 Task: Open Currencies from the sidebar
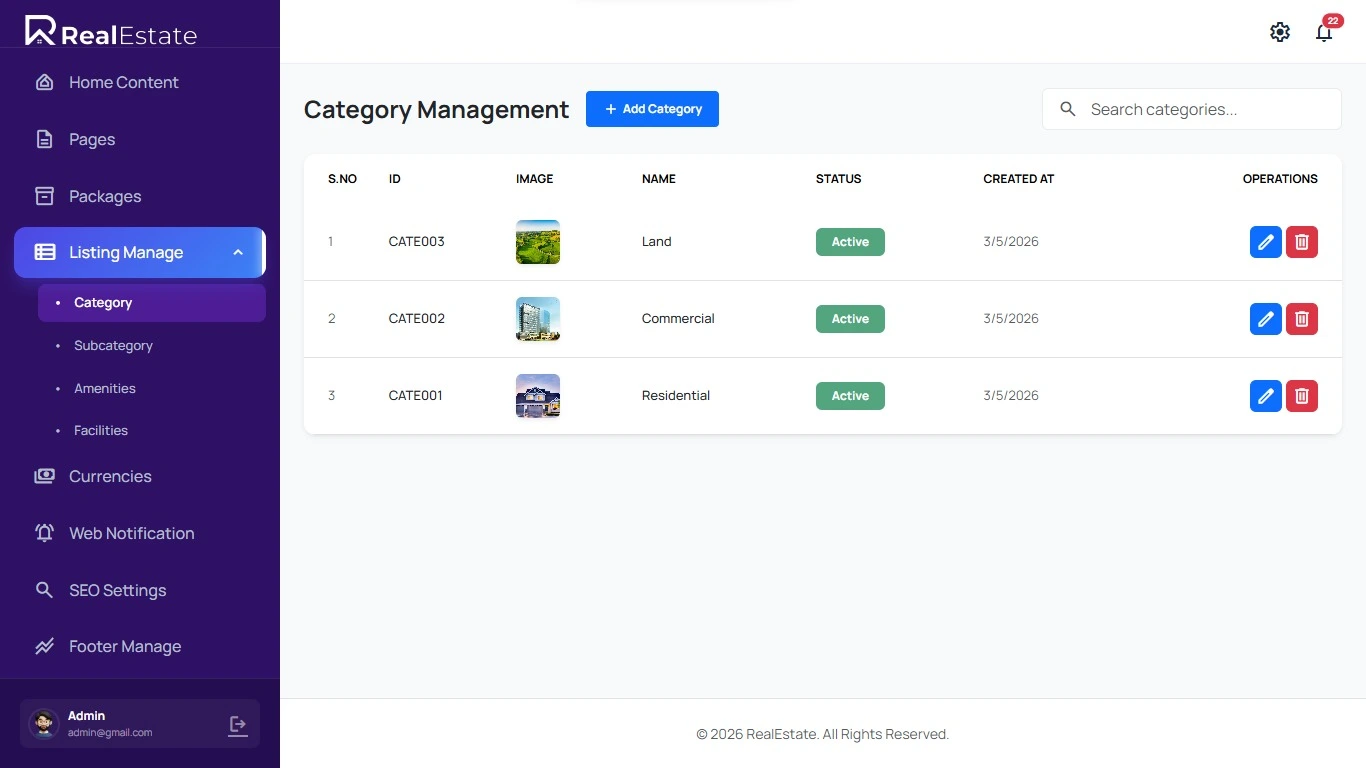point(110,477)
